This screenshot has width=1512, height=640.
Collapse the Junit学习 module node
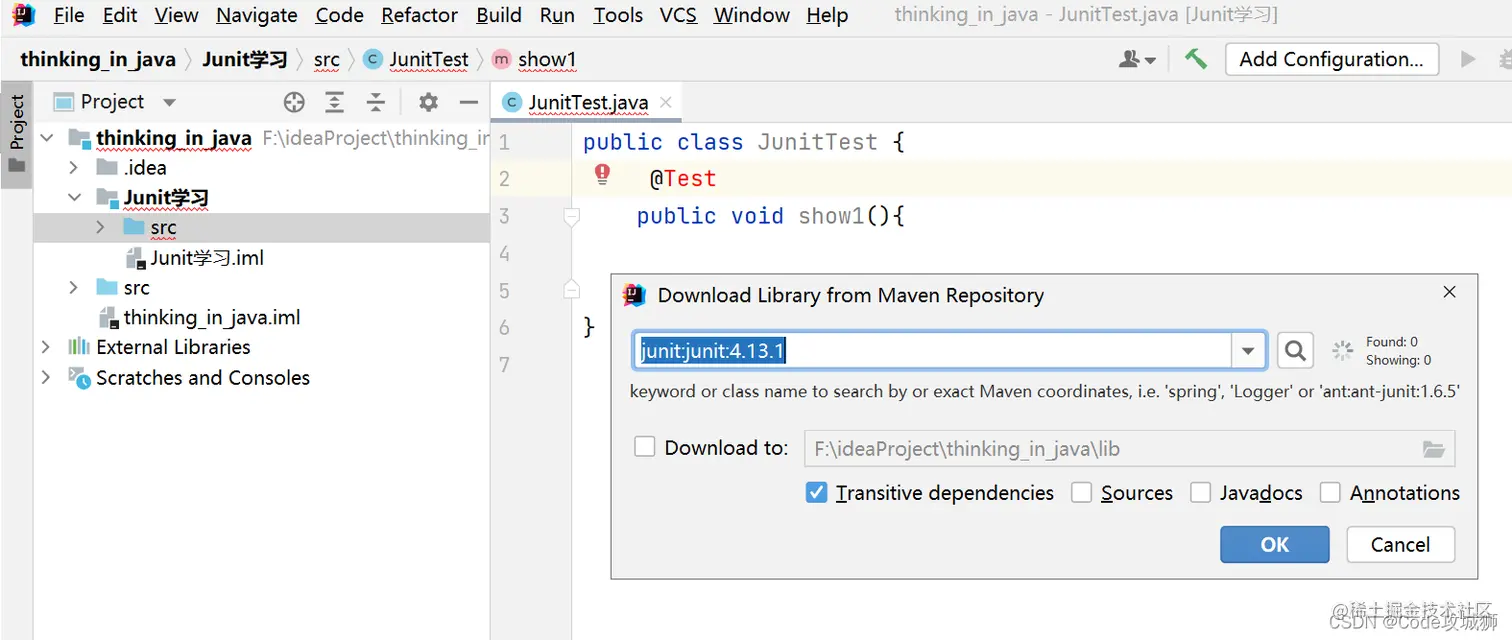(x=73, y=198)
